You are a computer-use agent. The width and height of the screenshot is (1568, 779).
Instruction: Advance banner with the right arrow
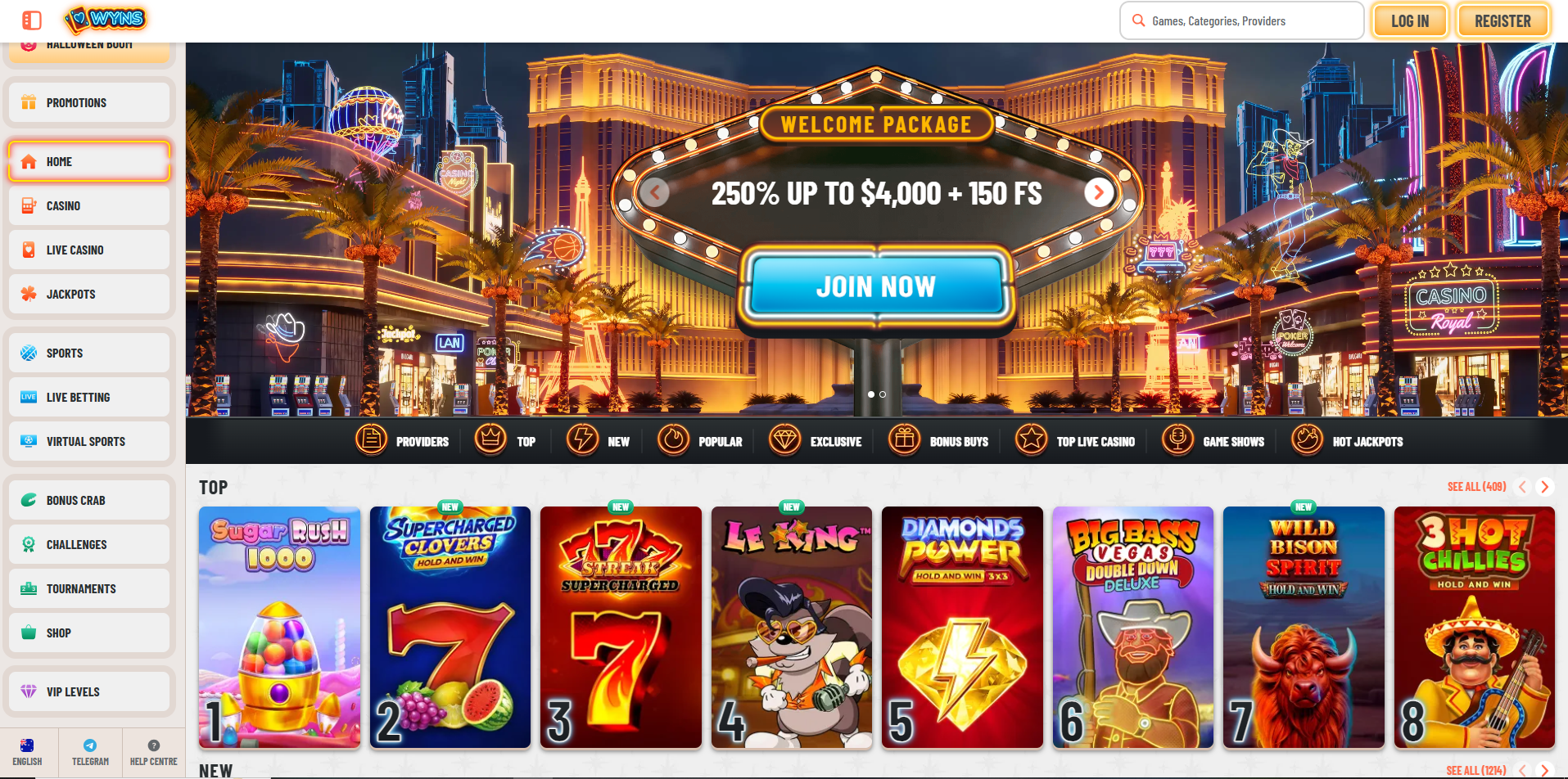point(1099,193)
